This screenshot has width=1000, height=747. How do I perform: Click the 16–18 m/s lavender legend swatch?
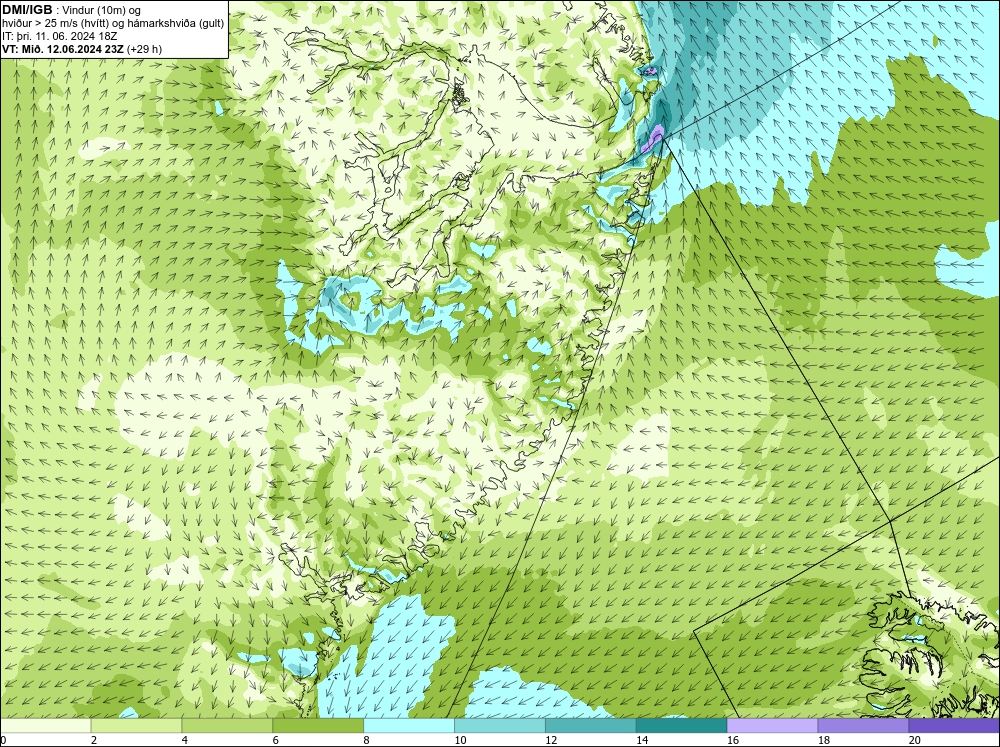click(x=772, y=726)
